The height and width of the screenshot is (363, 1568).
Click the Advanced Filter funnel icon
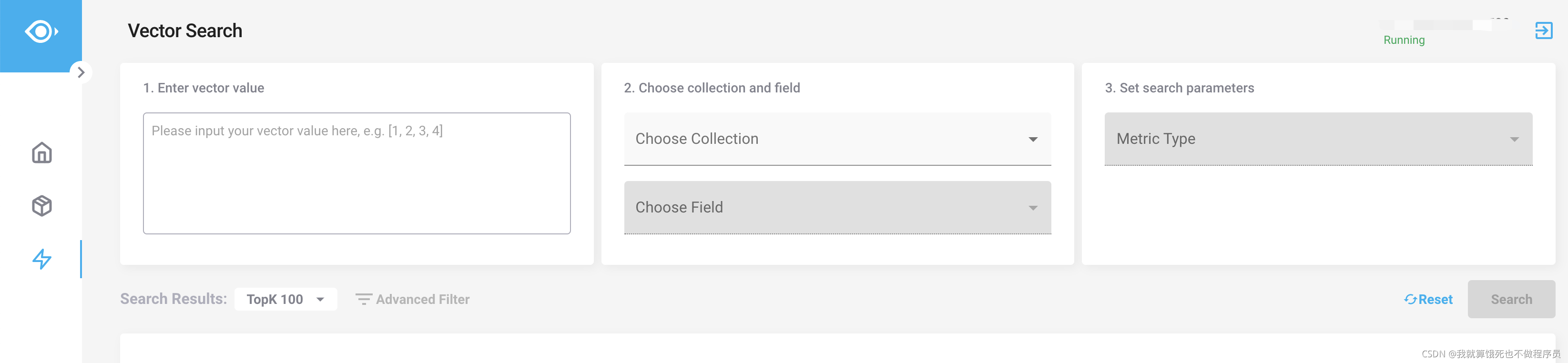pyautogui.click(x=363, y=299)
